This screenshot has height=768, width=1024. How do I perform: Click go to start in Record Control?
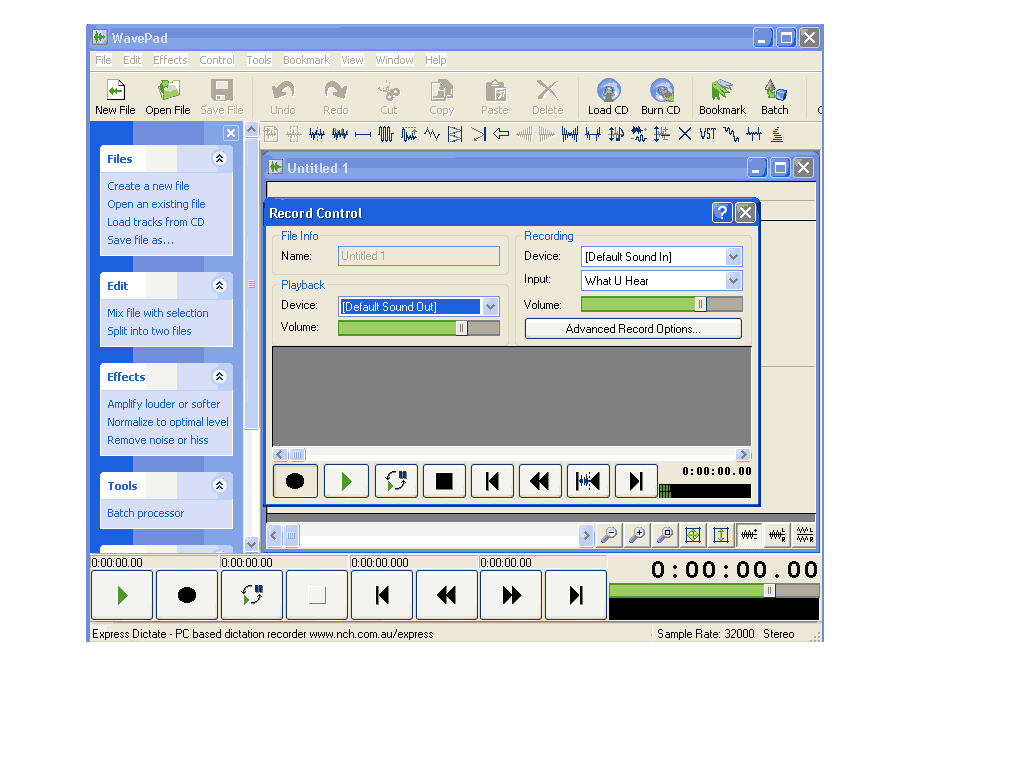492,481
